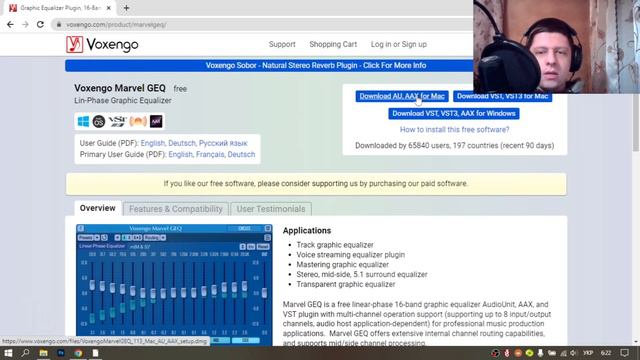Click the taskbar clock
The image size is (640, 360).
point(606,353)
